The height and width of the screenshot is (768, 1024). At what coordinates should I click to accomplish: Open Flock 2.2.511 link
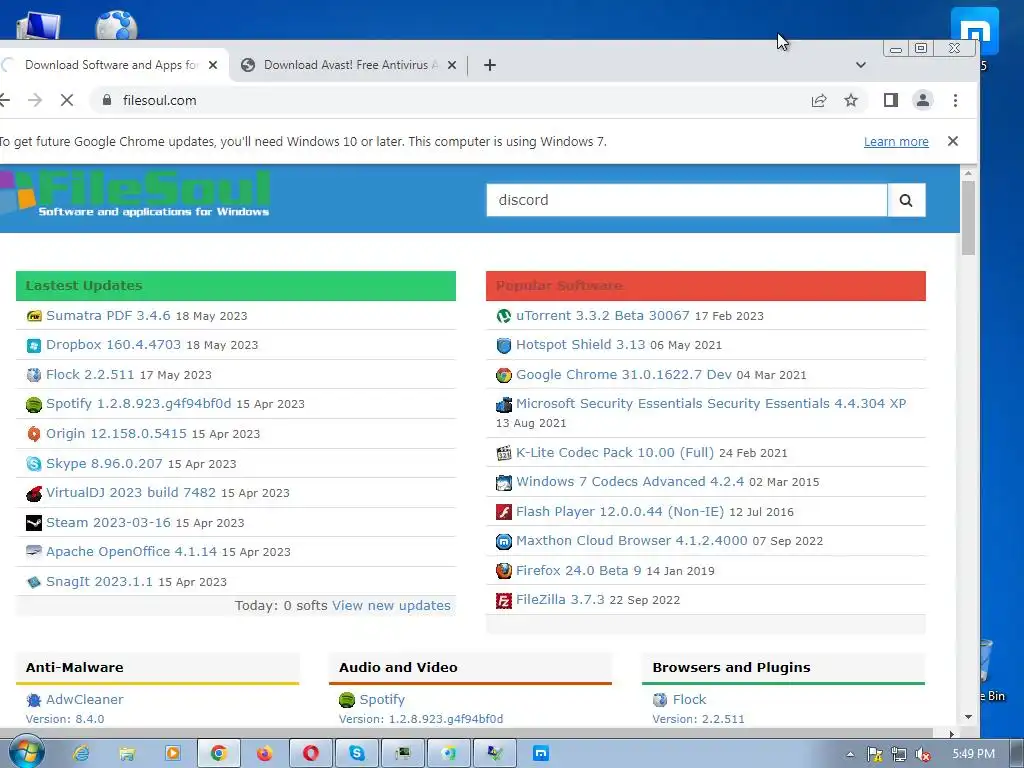[90, 374]
